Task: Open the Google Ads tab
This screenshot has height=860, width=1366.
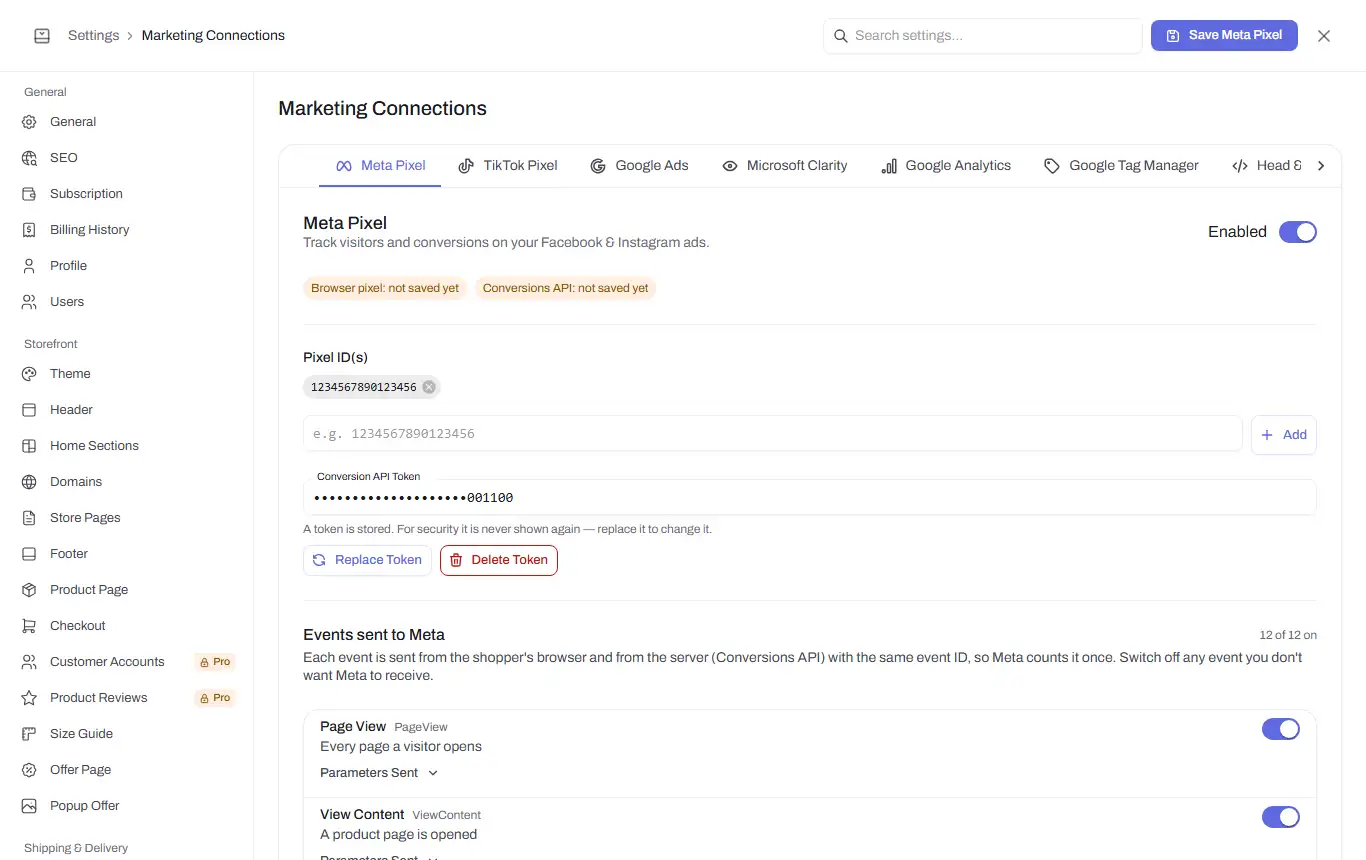Action: point(640,166)
